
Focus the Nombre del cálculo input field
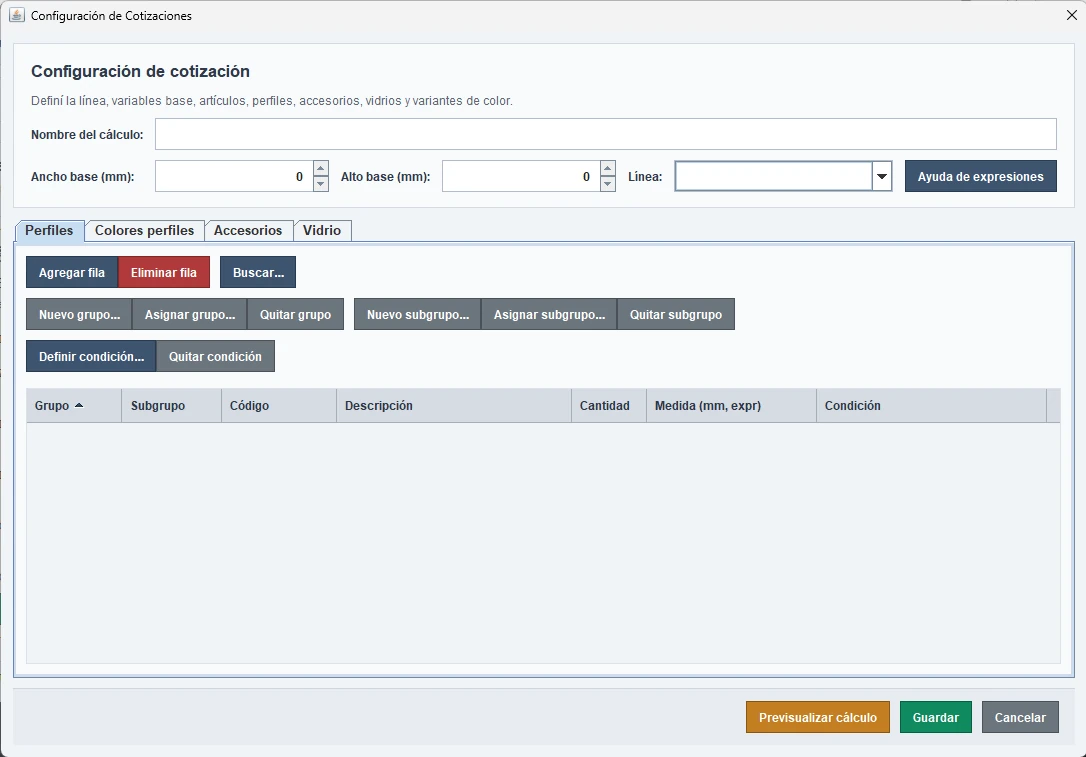coord(605,134)
